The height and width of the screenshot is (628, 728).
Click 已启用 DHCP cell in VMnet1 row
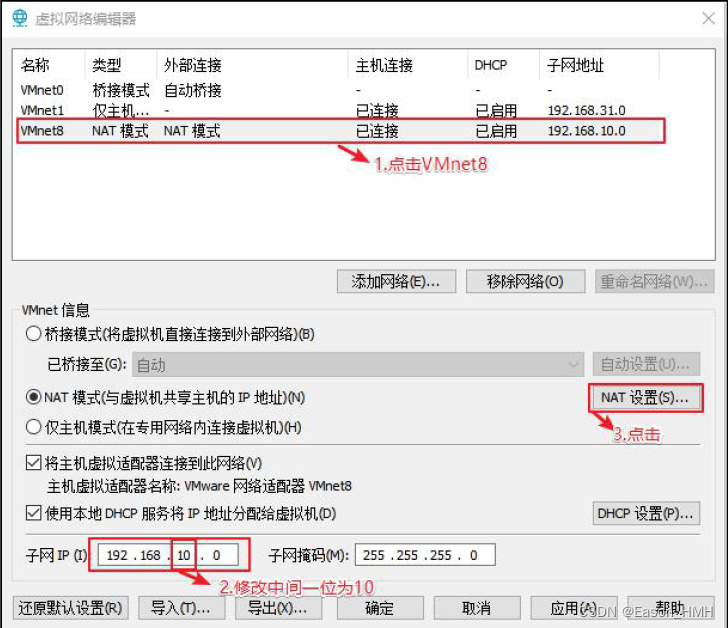[496, 110]
